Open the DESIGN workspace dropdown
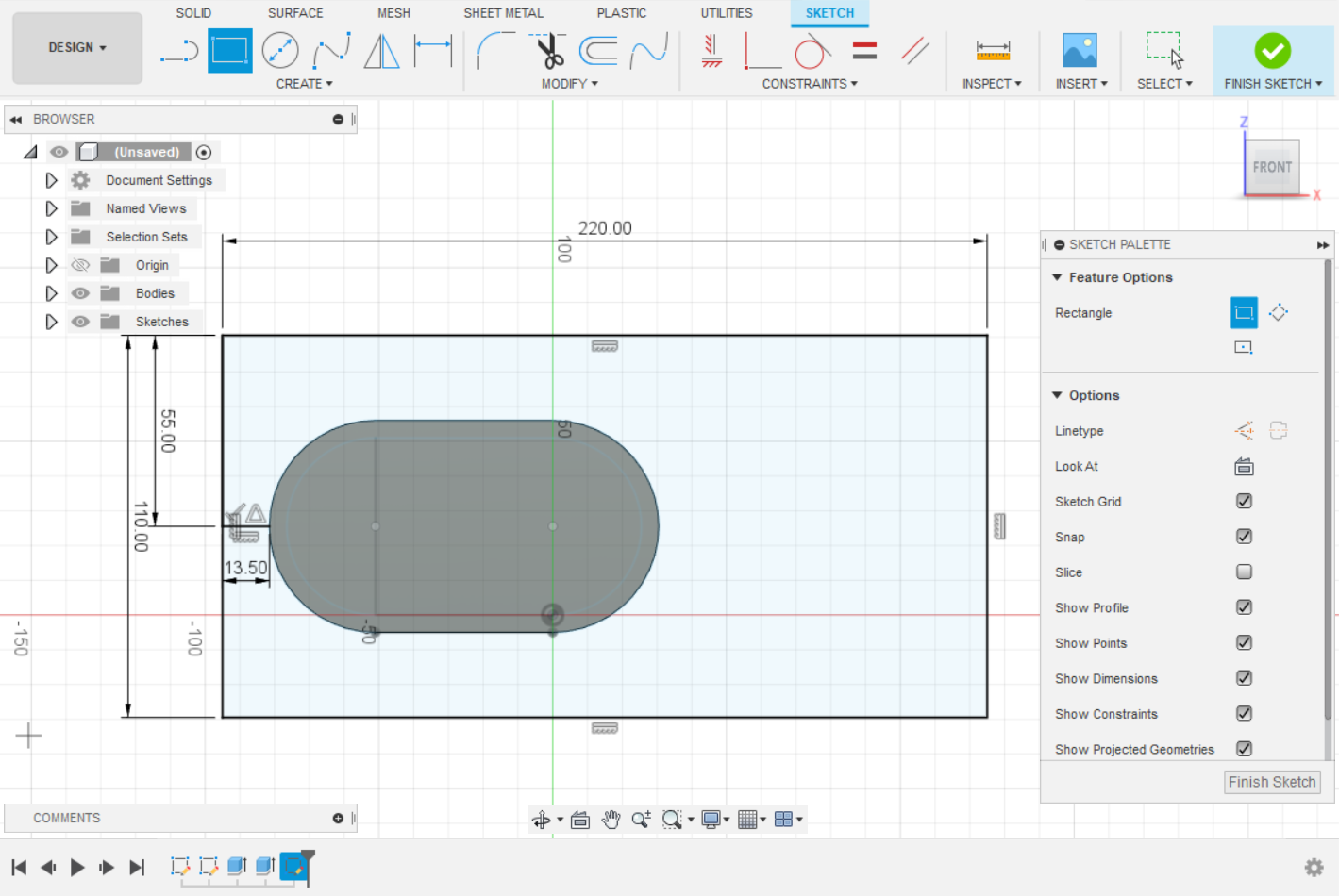The height and width of the screenshot is (896, 1339). coord(77,47)
